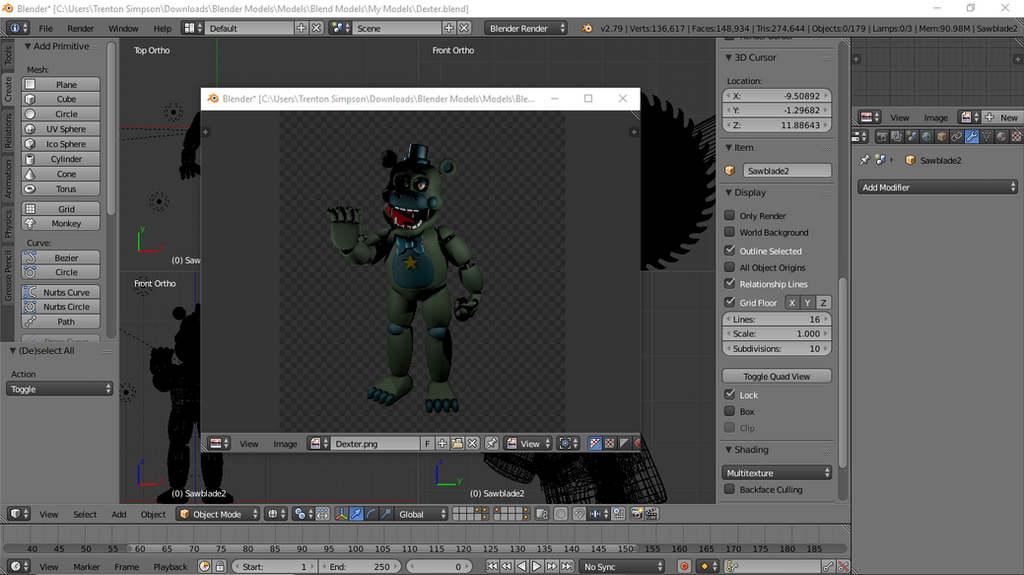The height and width of the screenshot is (575, 1024).
Task: Toggle the Z grid axis button
Action: point(823,303)
